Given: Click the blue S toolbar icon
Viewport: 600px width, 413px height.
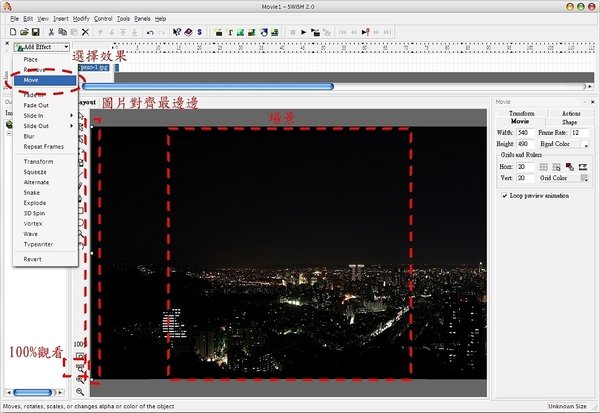Looking at the screenshot, I should (x=199, y=32).
